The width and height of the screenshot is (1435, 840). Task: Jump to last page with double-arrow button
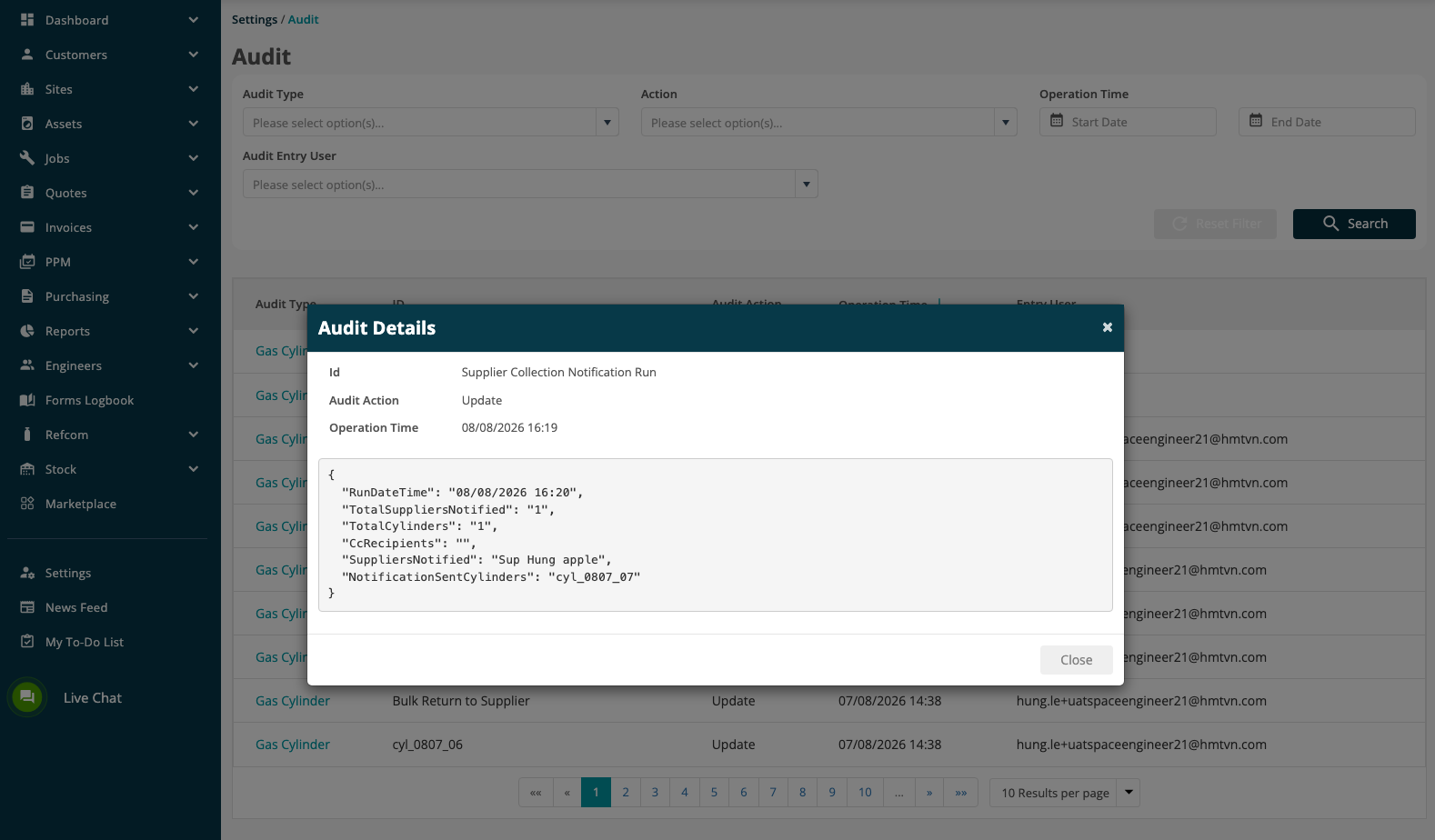pos(961,792)
